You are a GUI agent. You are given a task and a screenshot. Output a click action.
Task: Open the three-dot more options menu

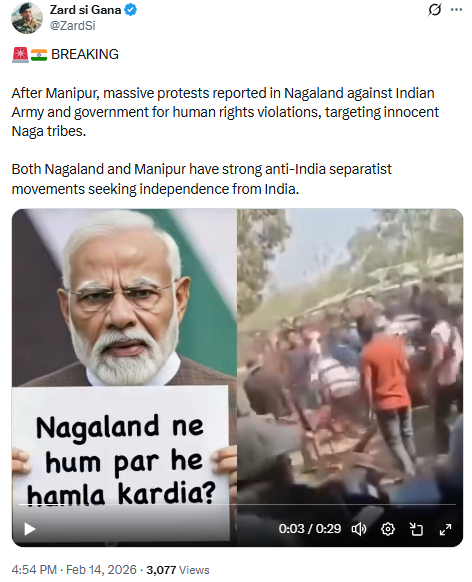(x=456, y=10)
